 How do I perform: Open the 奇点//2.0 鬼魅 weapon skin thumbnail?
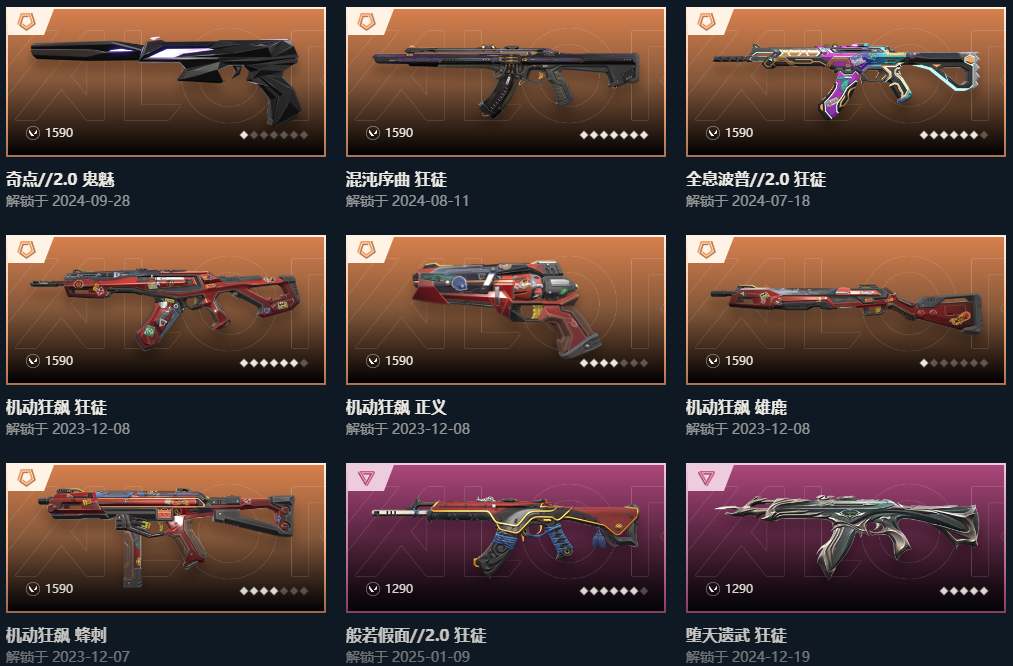[166, 82]
